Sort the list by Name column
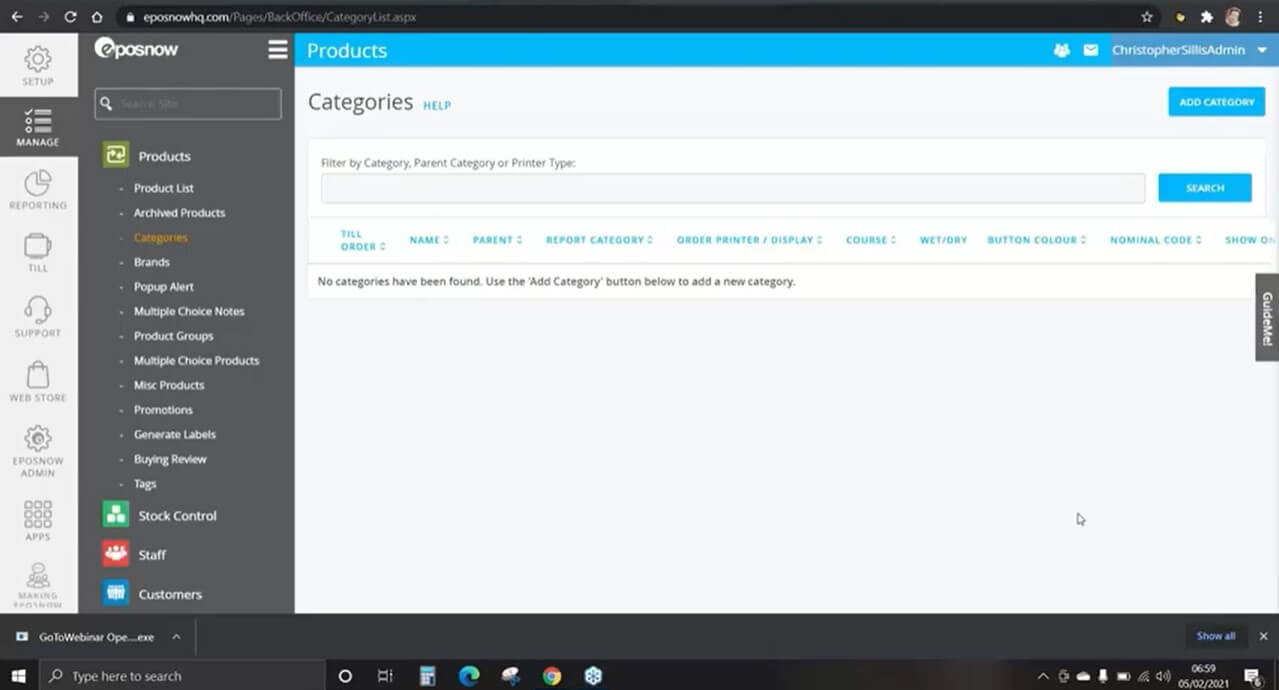The image size is (1279, 690). click(429, 240)
